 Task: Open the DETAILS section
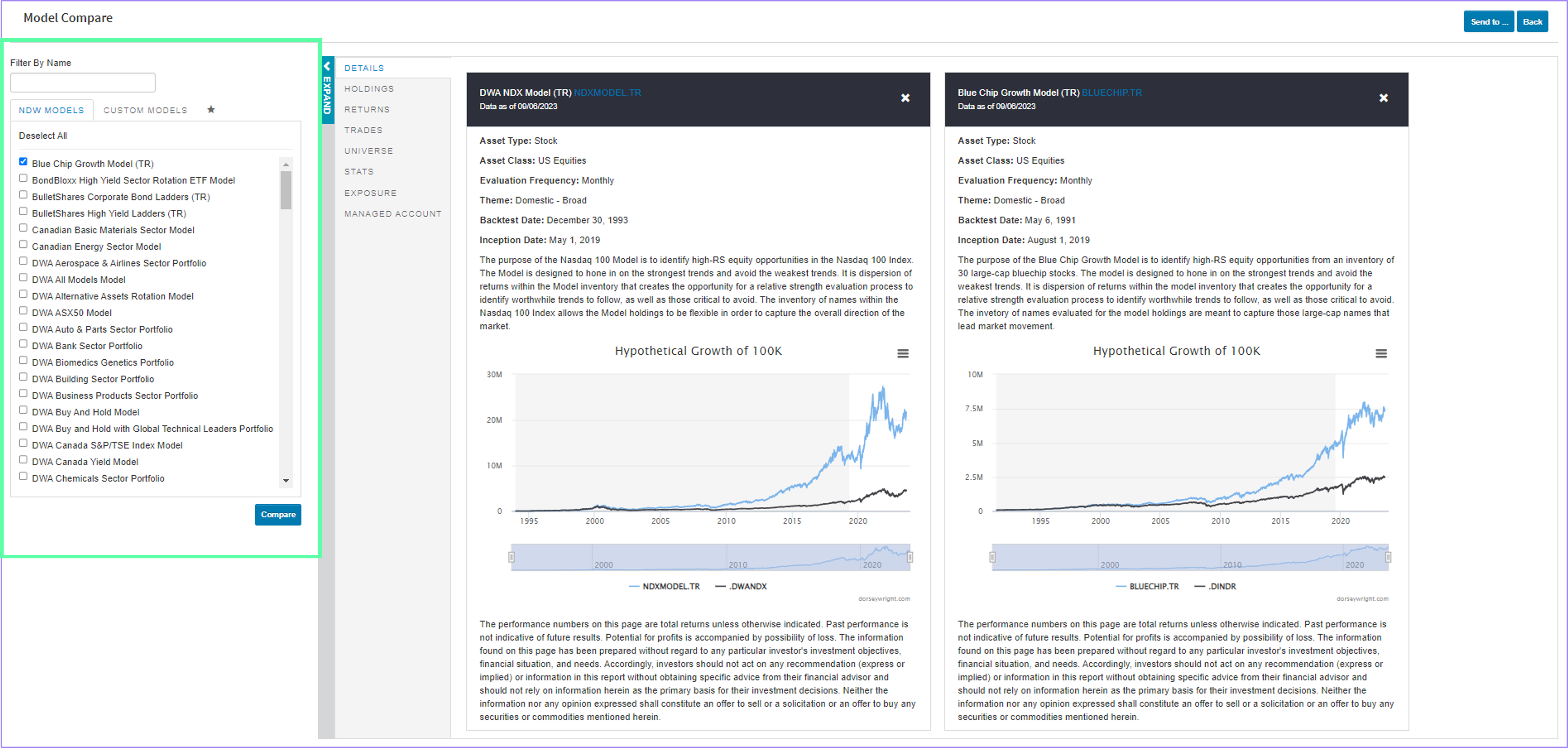point(364,68)
